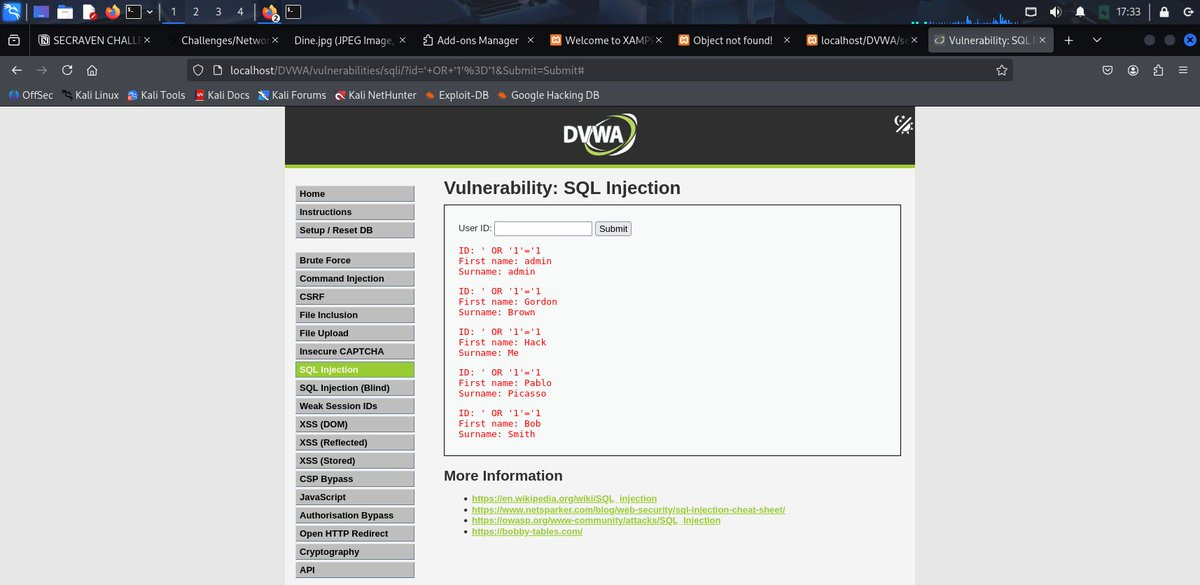Screen dimensions: 1200x585
Task: Open the Command Injection page
Action: [355, 279]
